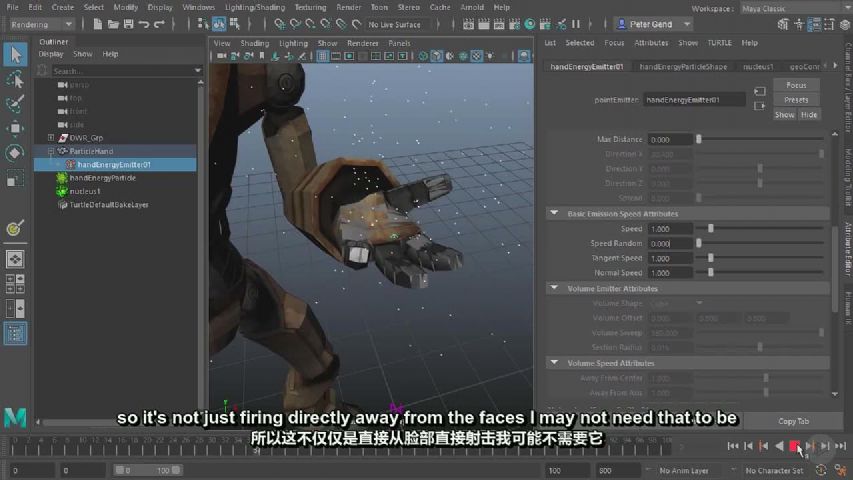
Task: Expand the DWR_Grp node
Action: tap(51, 138)
